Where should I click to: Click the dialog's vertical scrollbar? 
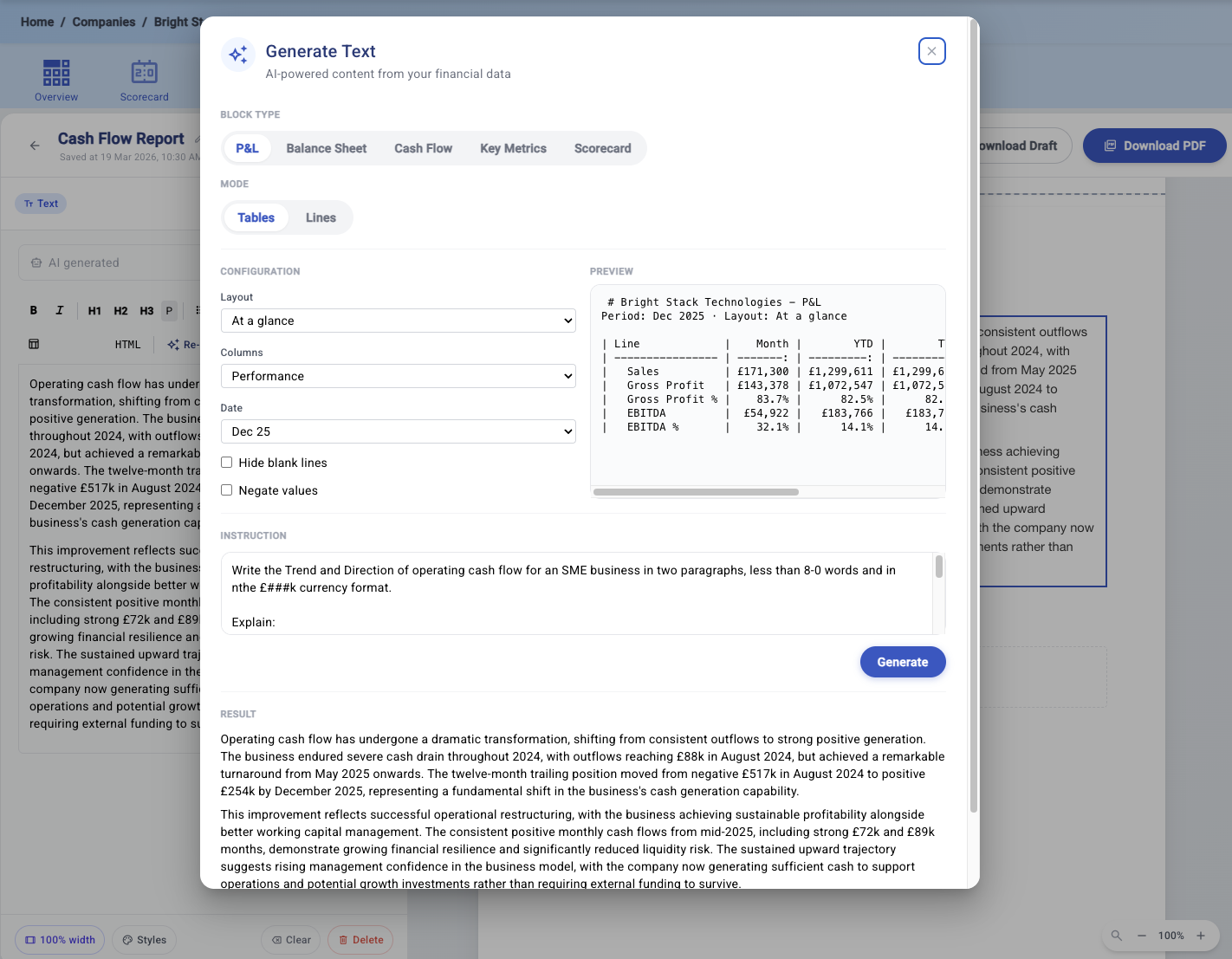coord(974,416)
